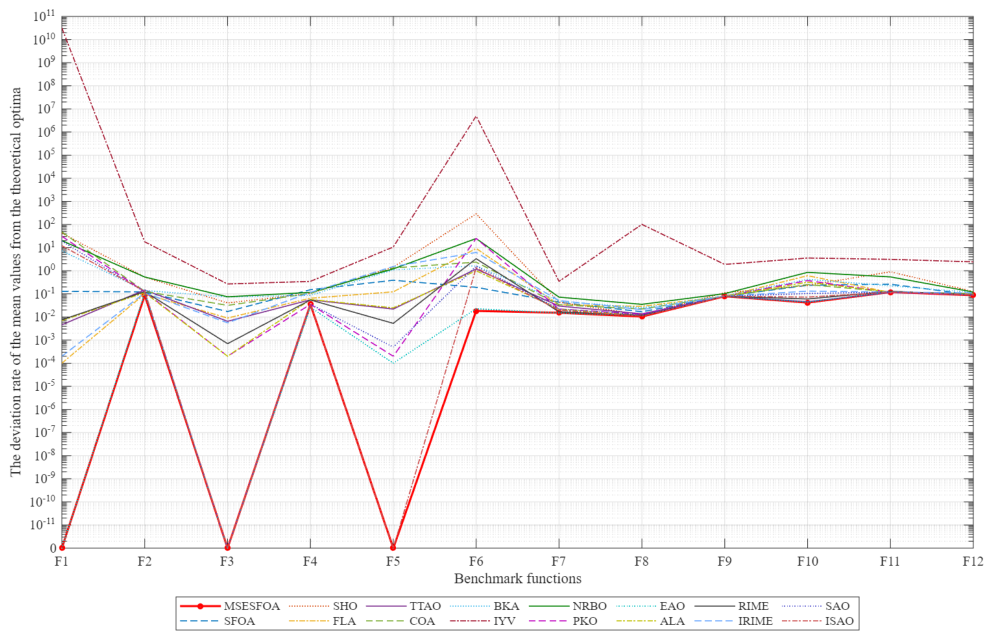The width and height of the screenshot is (992, 639).
Task: Select the F4 x-axis tick label
Action: 310,561
